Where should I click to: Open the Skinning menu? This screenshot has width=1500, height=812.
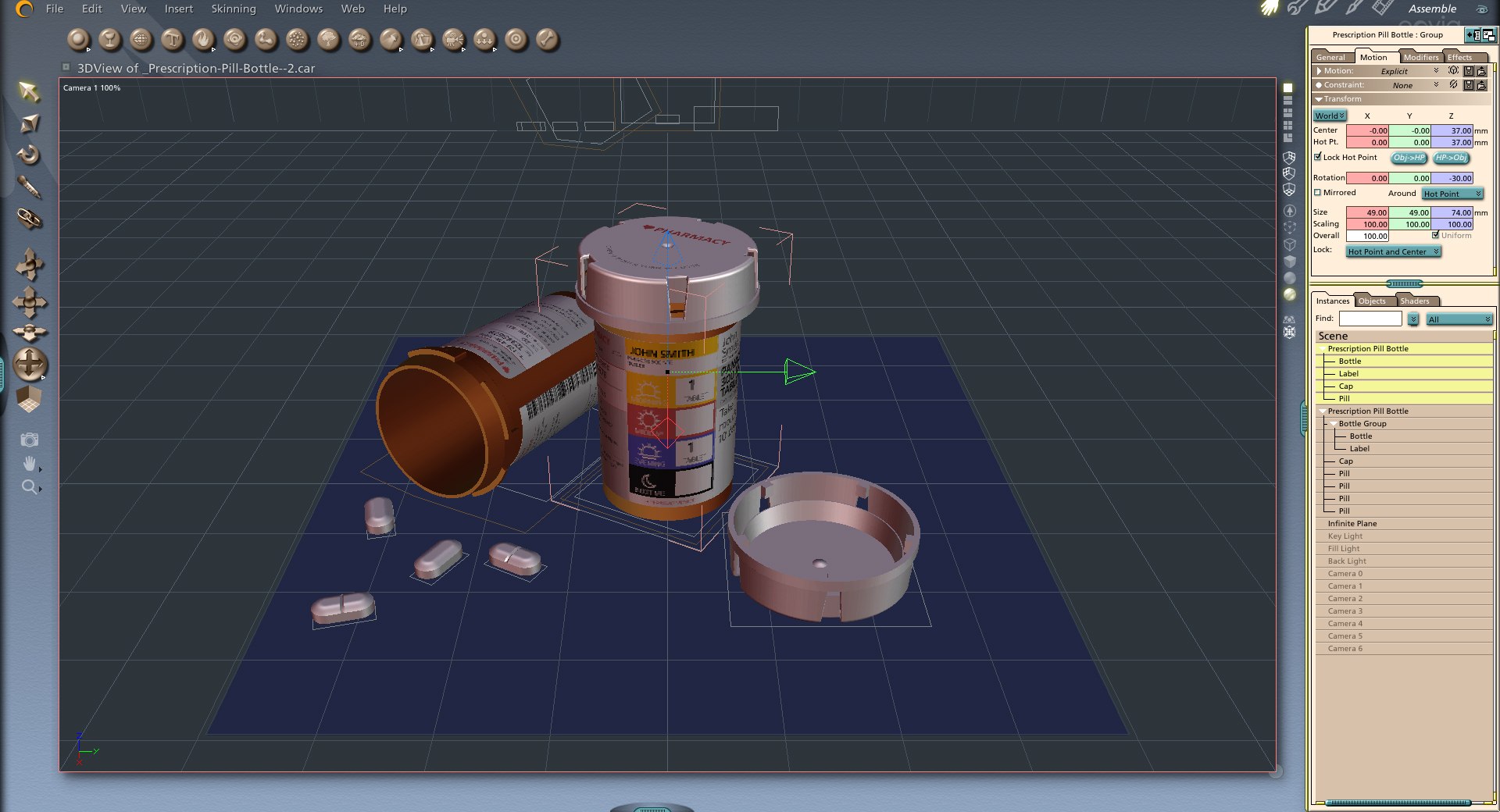tap(233, 9)
